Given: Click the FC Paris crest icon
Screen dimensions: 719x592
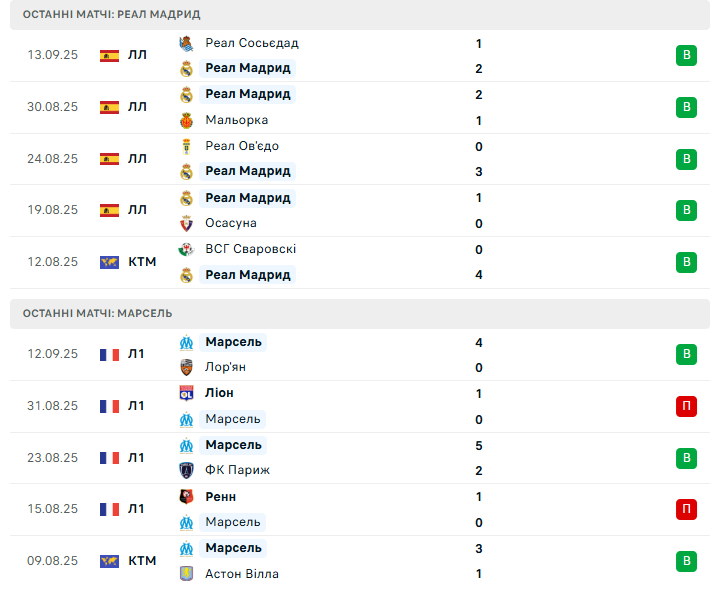Looking at the screenshot, I should (186, 470).
